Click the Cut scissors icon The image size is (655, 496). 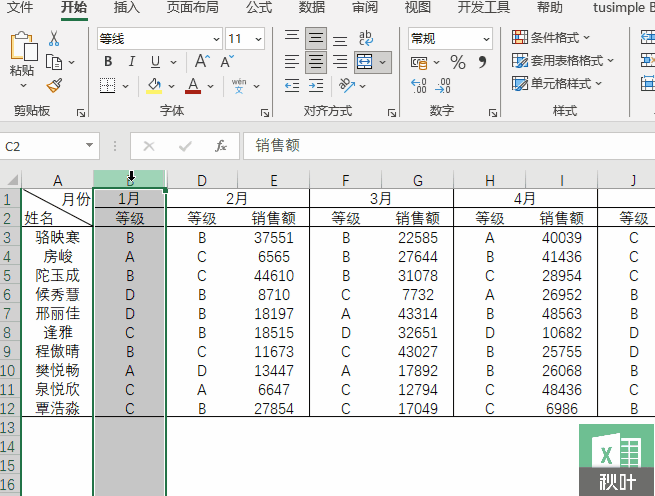[x=54, y=38]
